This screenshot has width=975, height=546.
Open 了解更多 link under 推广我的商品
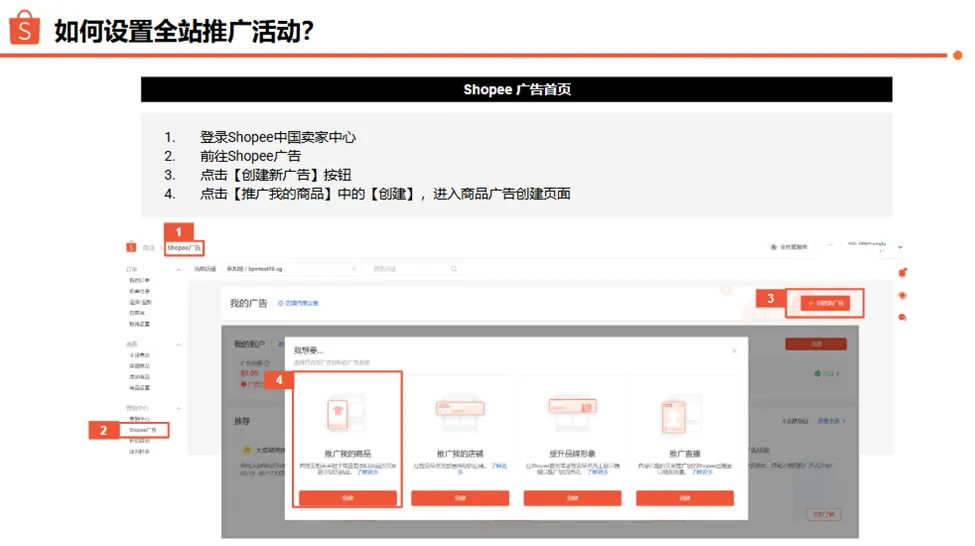coord(367,472)
